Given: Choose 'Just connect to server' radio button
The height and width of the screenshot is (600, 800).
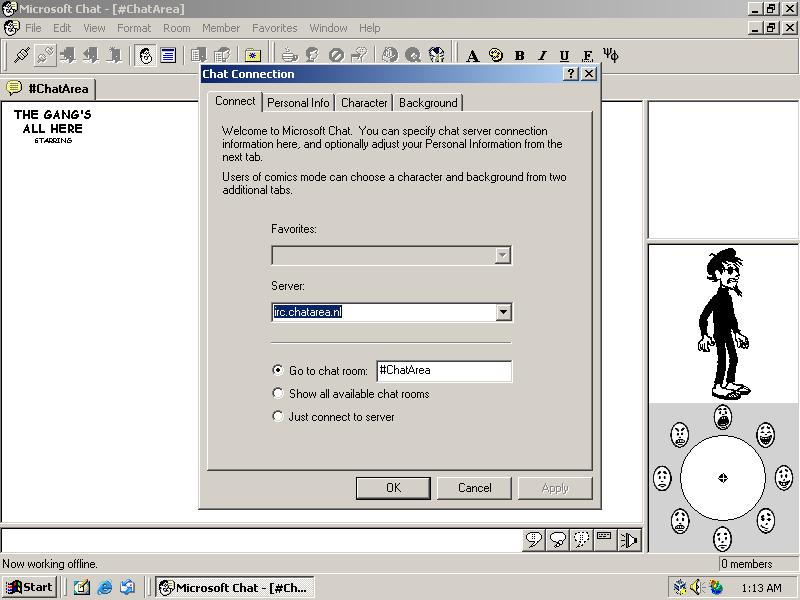Looking at the screenshot, I should pyautogui.click(x=278, y=416).
